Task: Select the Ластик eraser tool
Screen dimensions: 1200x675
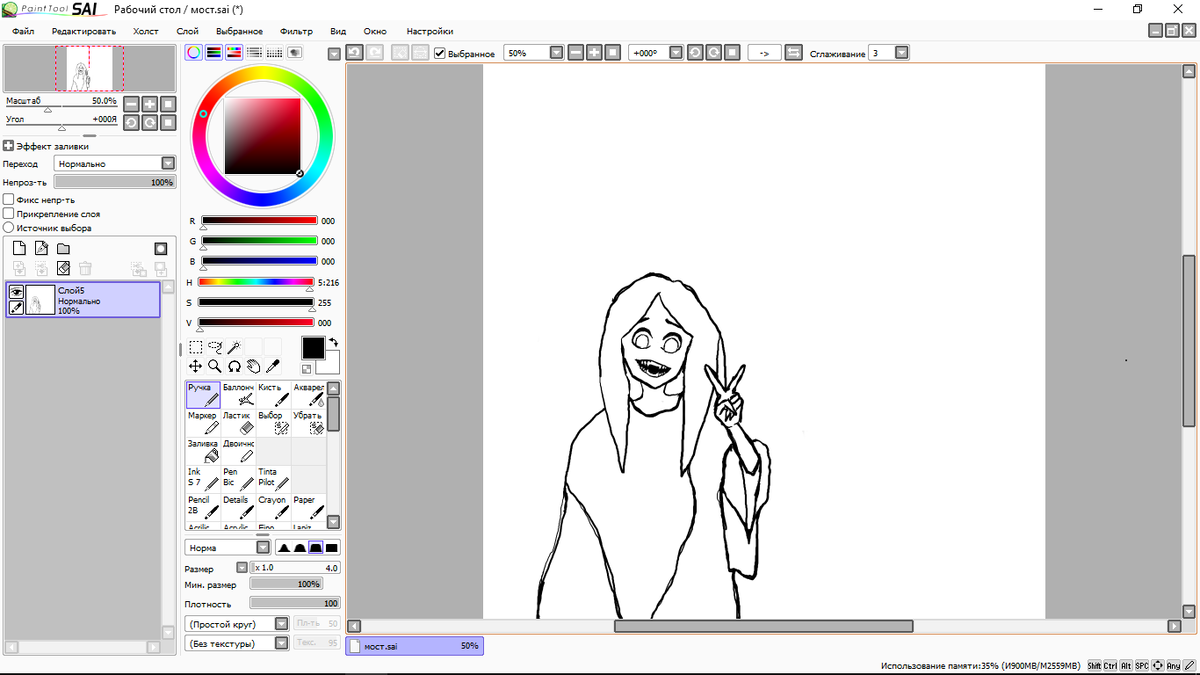Action: click(238, 422)
